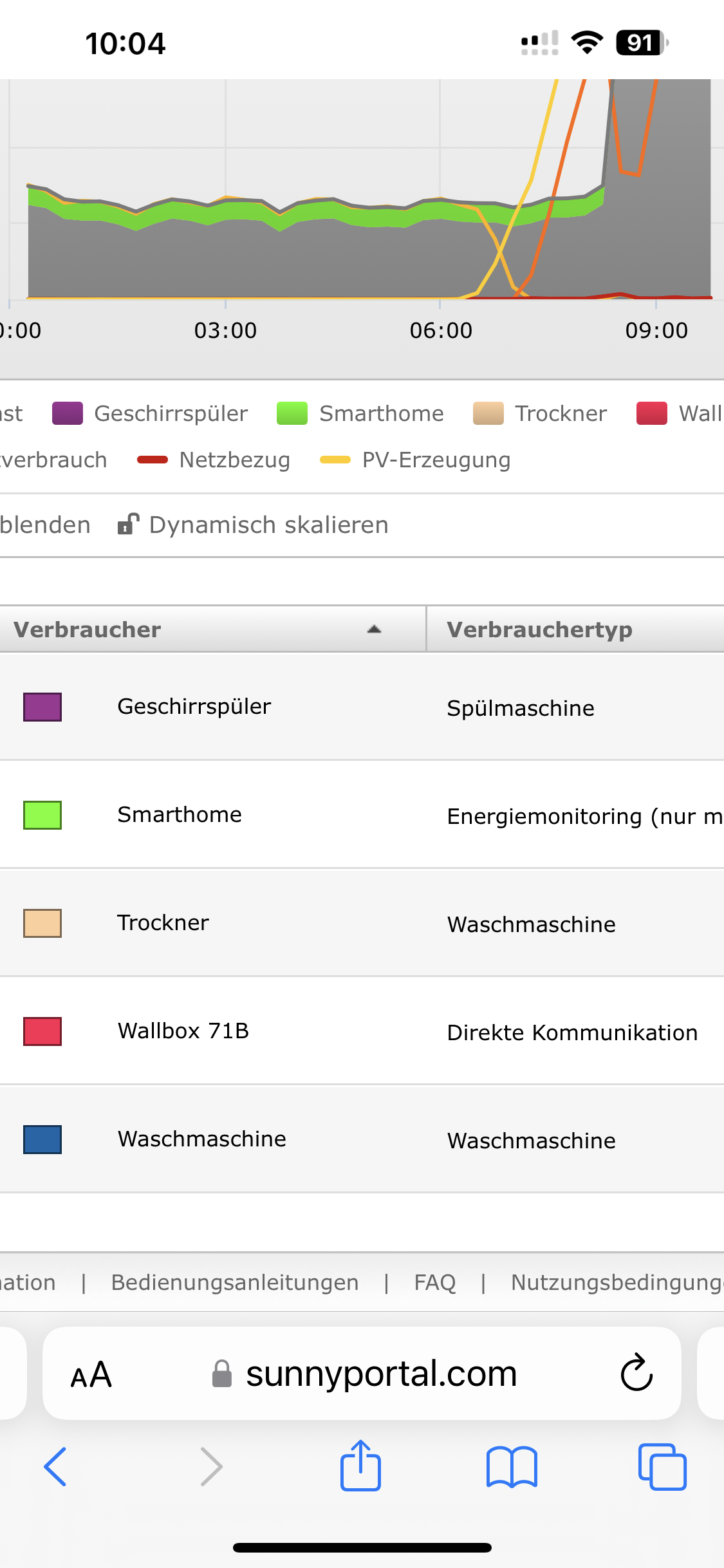
Task: Toggle Geschirrspüler series in chart legend
Action: (x=151, y=413)
